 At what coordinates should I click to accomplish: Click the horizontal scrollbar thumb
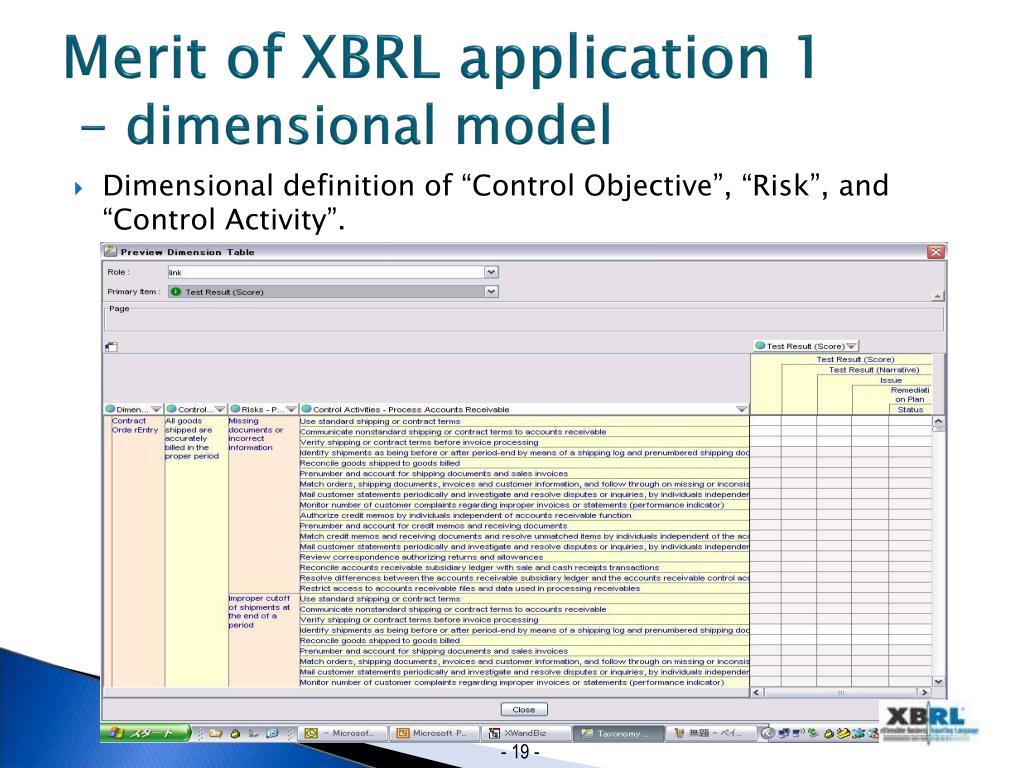840,692
